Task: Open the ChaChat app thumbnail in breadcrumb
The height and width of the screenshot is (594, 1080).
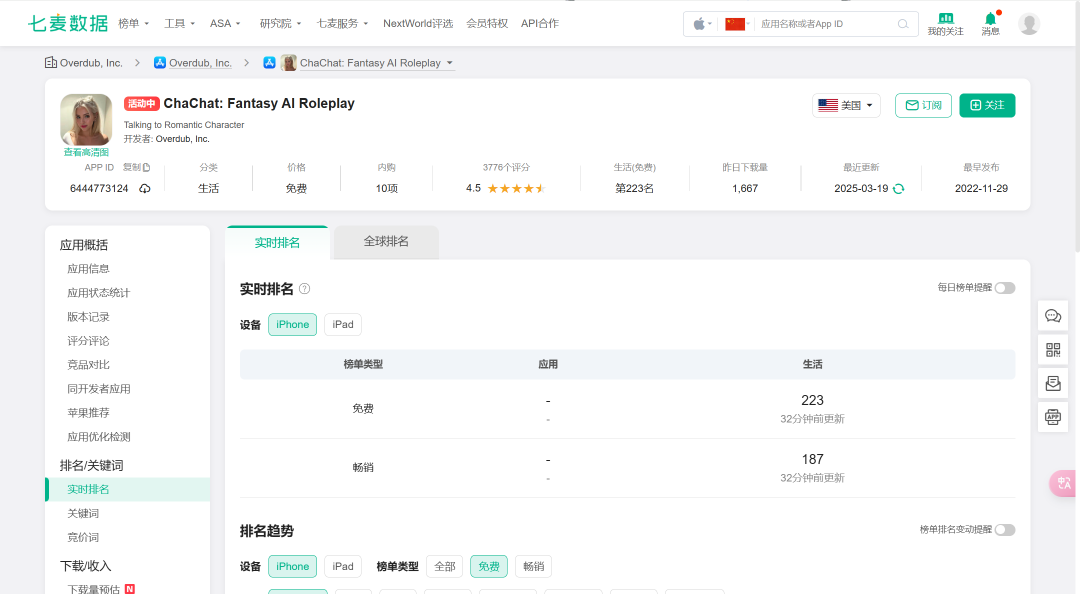Action: [x=289, y=63]
